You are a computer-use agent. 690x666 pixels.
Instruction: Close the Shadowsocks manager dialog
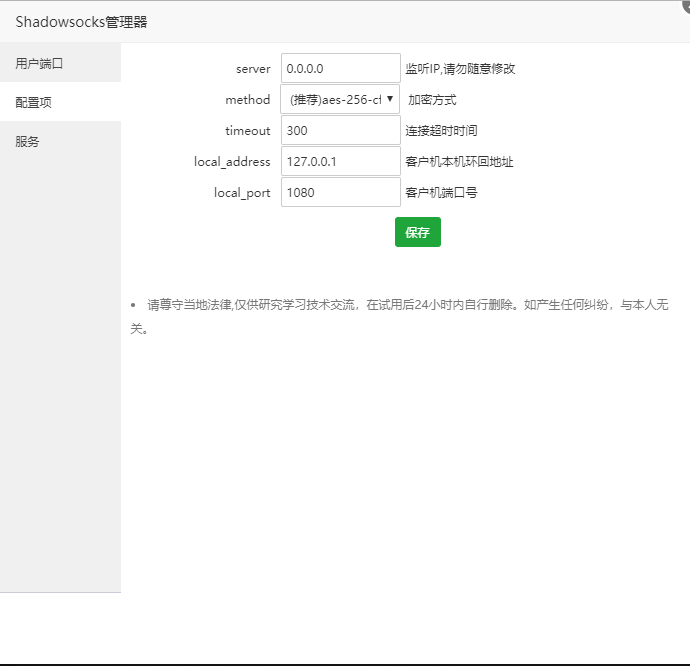(686, 5)
